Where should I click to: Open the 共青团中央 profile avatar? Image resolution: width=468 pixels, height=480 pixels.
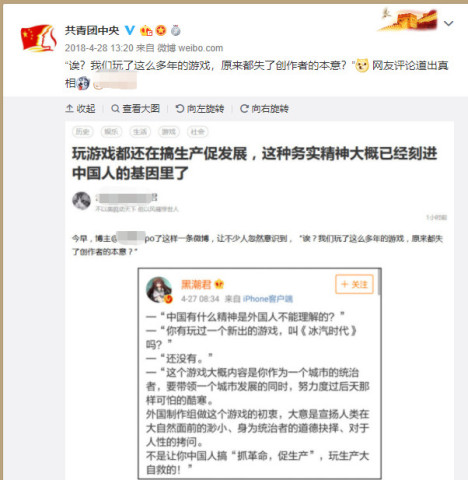pos(39,38)
